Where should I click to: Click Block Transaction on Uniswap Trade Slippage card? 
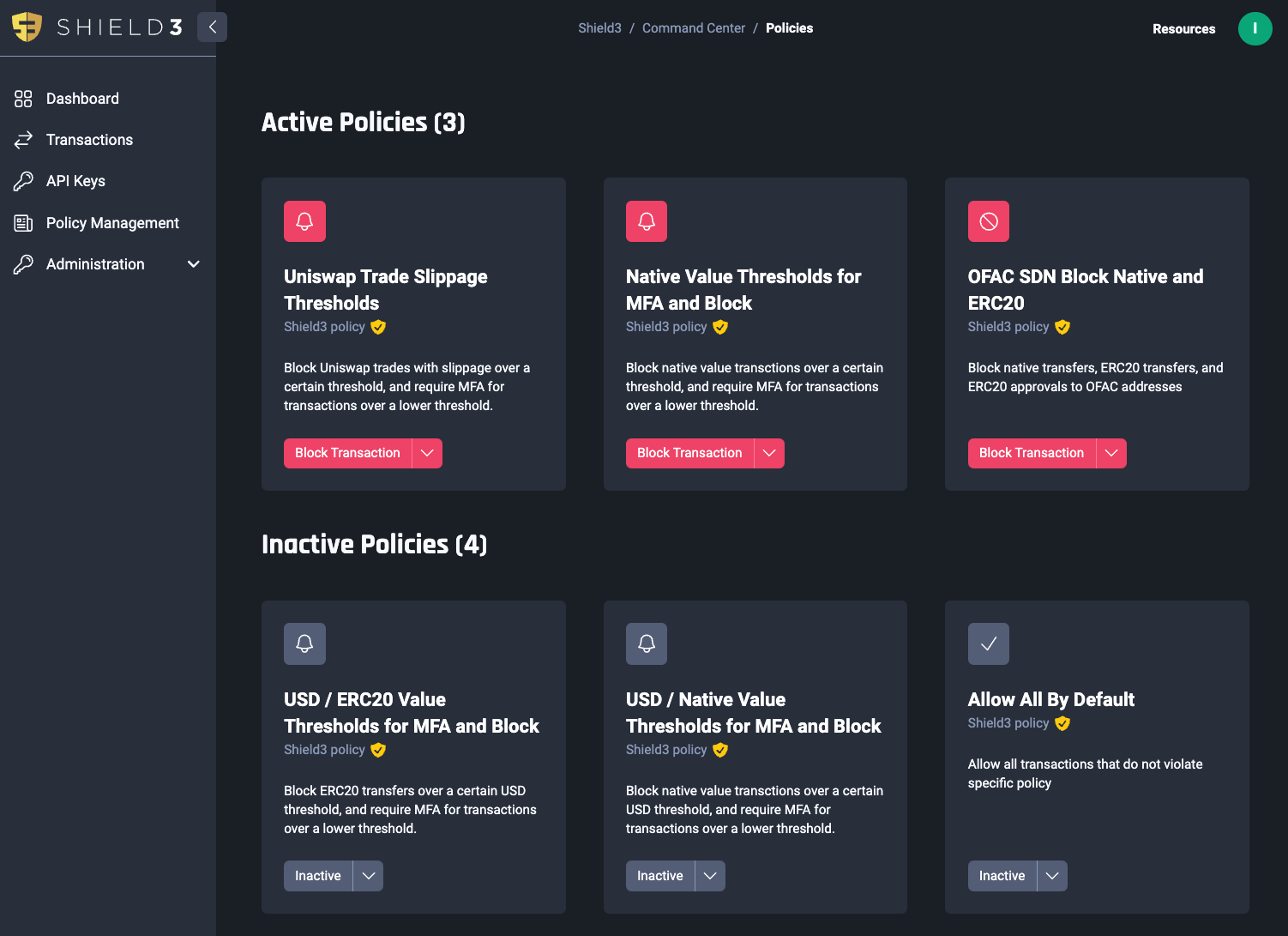[347, 453]
